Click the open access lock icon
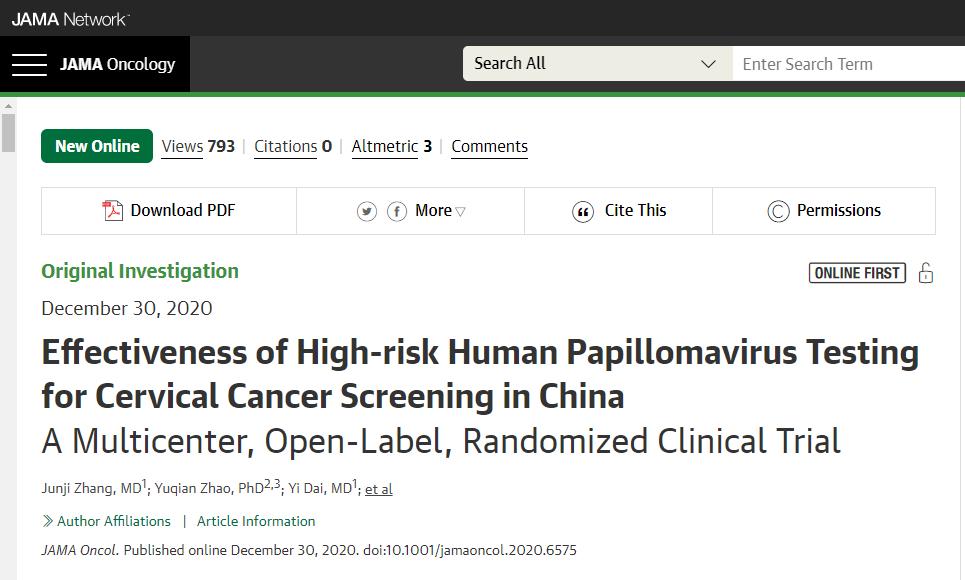This screenshot has width=965, height=580. point(926,273)
